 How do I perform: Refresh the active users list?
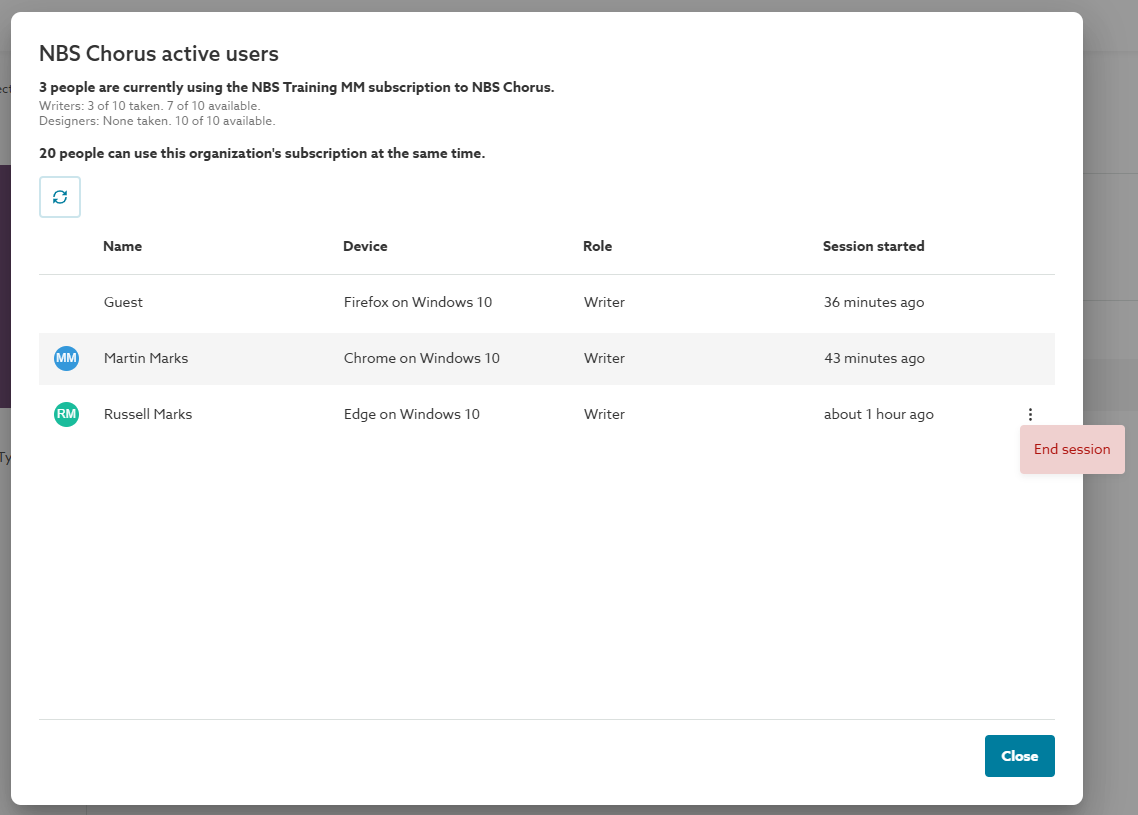[60, 197]
